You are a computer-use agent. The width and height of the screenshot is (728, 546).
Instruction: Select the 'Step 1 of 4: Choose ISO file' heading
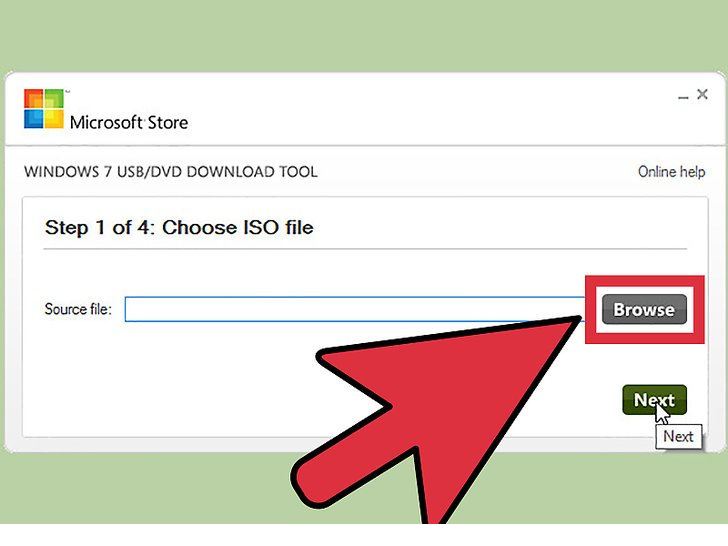(179, 228)
